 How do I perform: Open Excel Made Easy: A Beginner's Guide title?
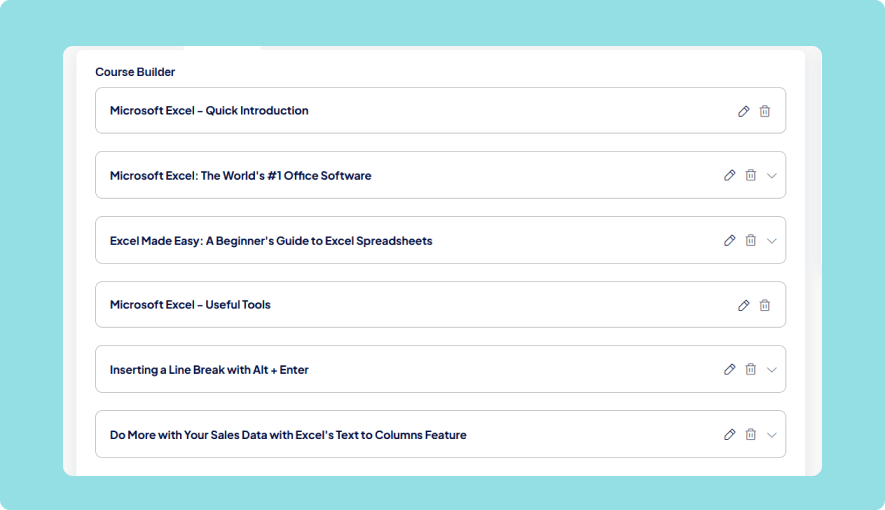271,241
